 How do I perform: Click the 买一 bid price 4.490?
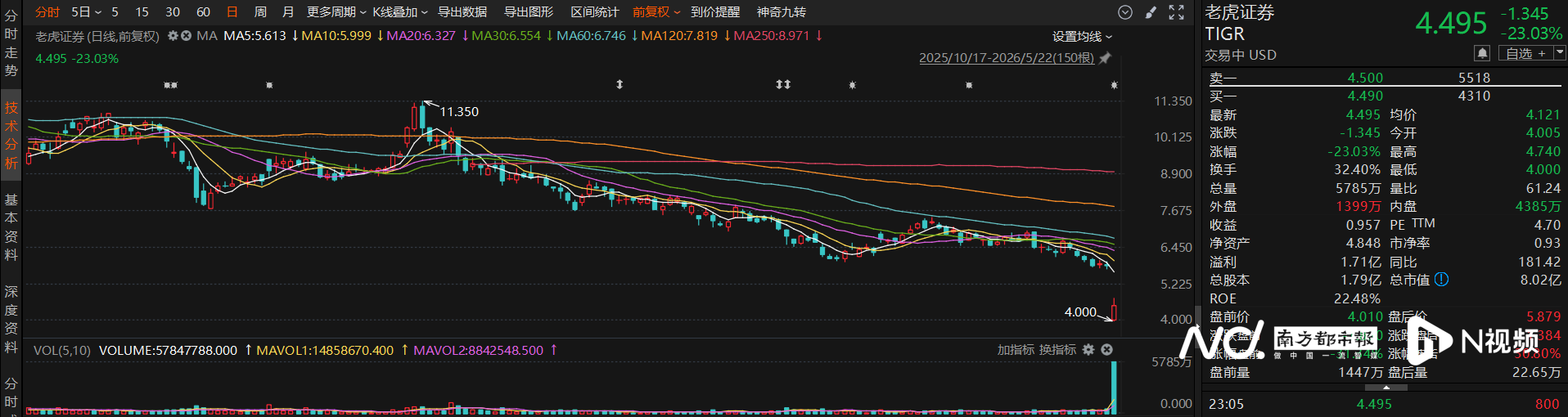[1365, 96]
